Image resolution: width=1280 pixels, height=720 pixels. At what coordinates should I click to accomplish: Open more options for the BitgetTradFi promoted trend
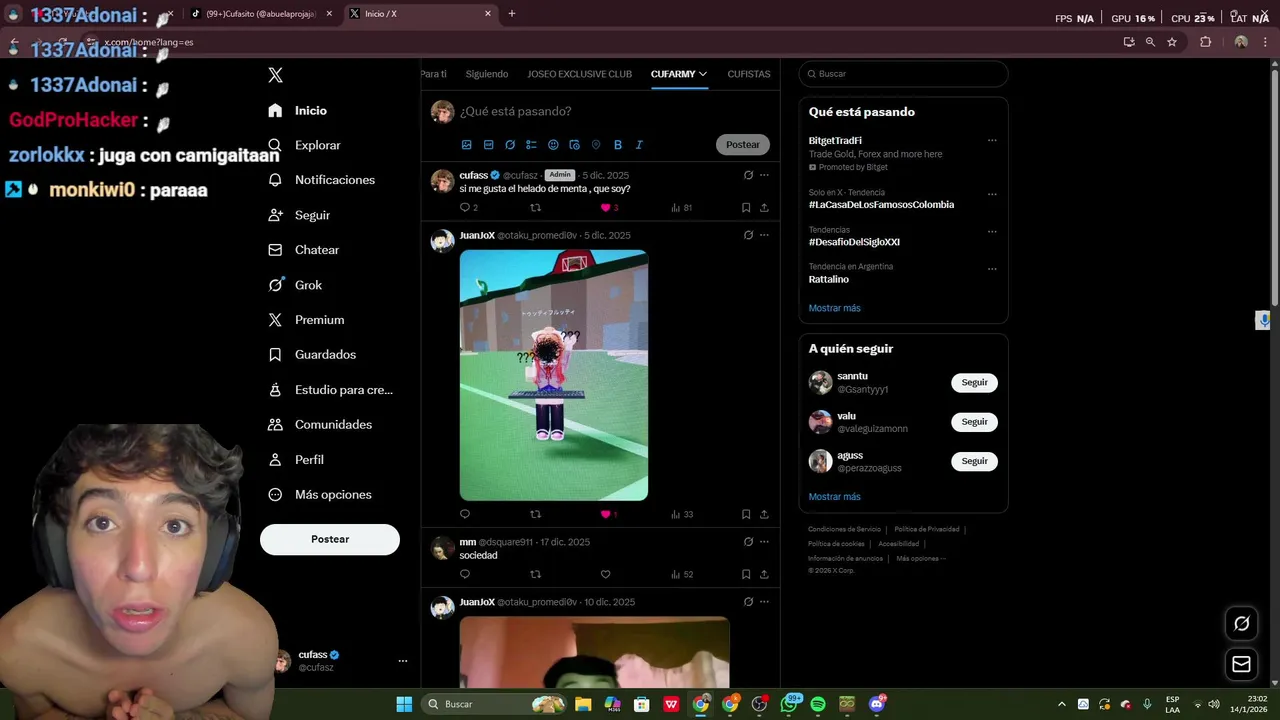click(992, 140)
